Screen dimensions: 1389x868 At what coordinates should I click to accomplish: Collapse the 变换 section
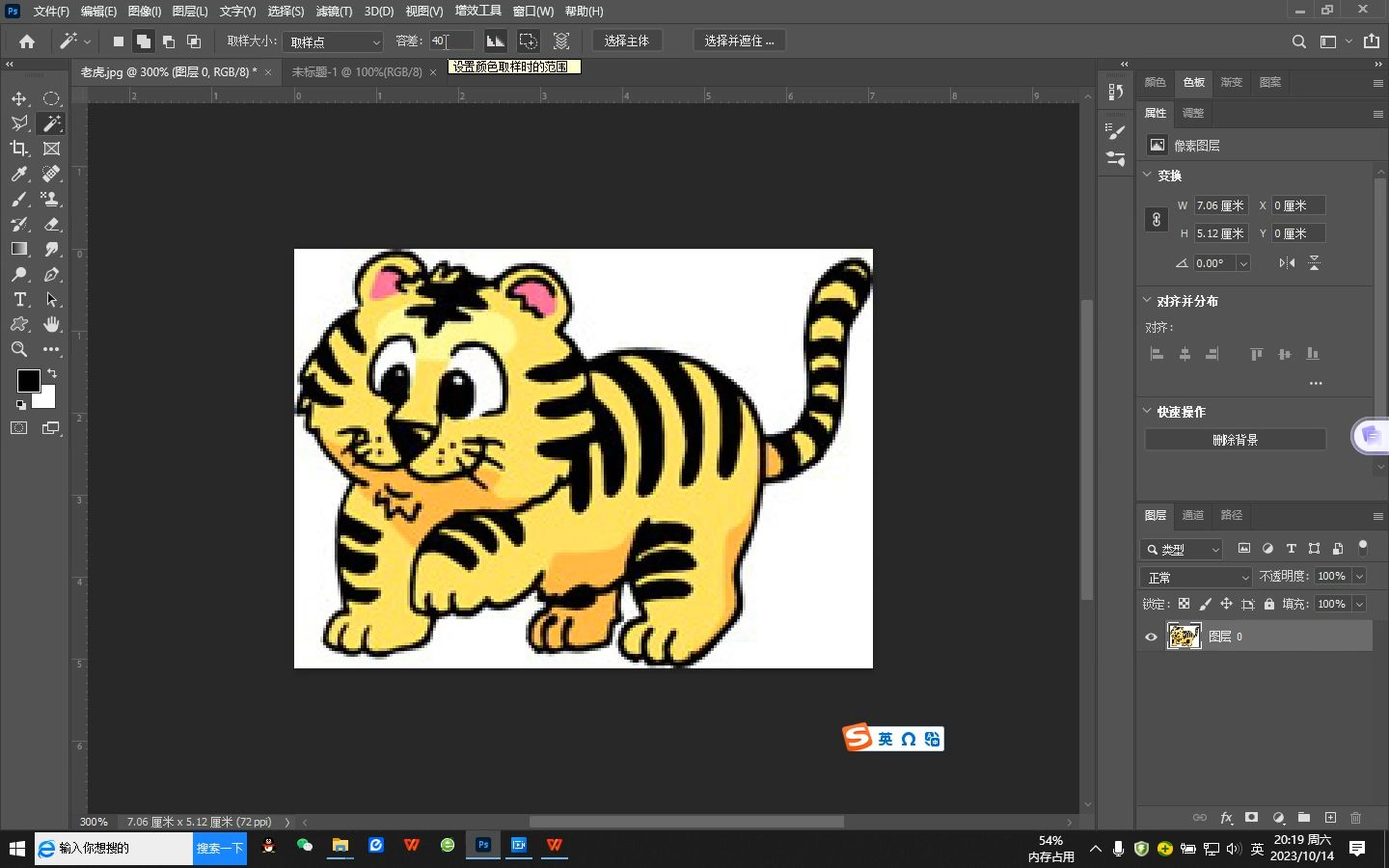coord(1147,175)
